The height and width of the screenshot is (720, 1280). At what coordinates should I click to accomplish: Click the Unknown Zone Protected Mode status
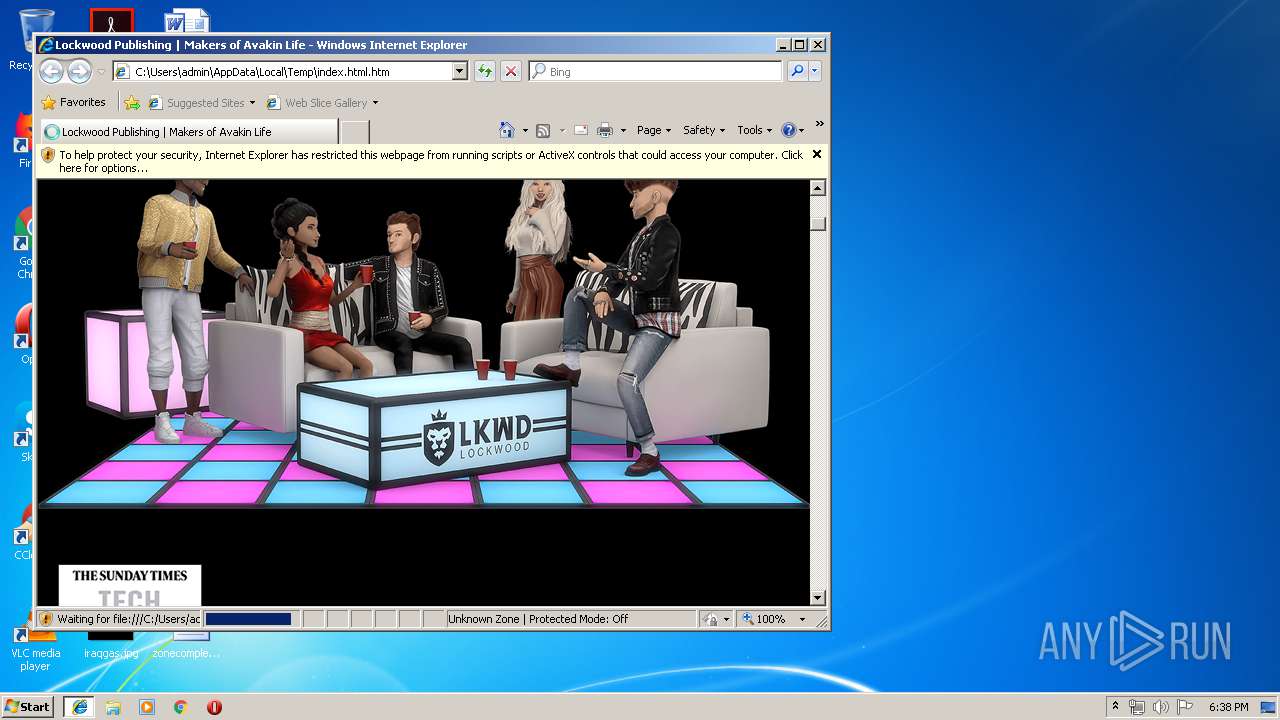[570, 619]
